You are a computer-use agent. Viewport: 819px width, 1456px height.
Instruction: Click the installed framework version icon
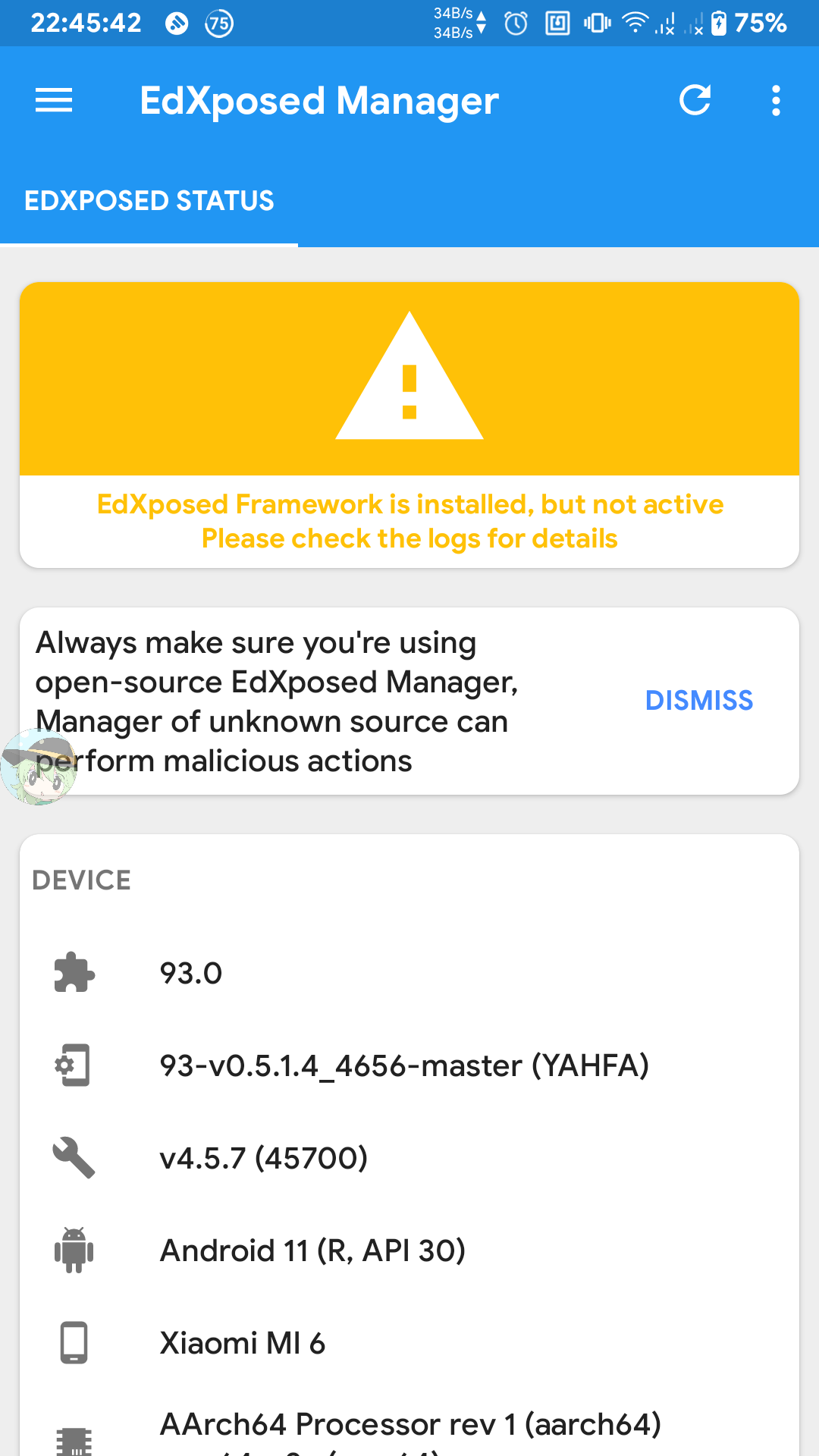click(74, 1065)
